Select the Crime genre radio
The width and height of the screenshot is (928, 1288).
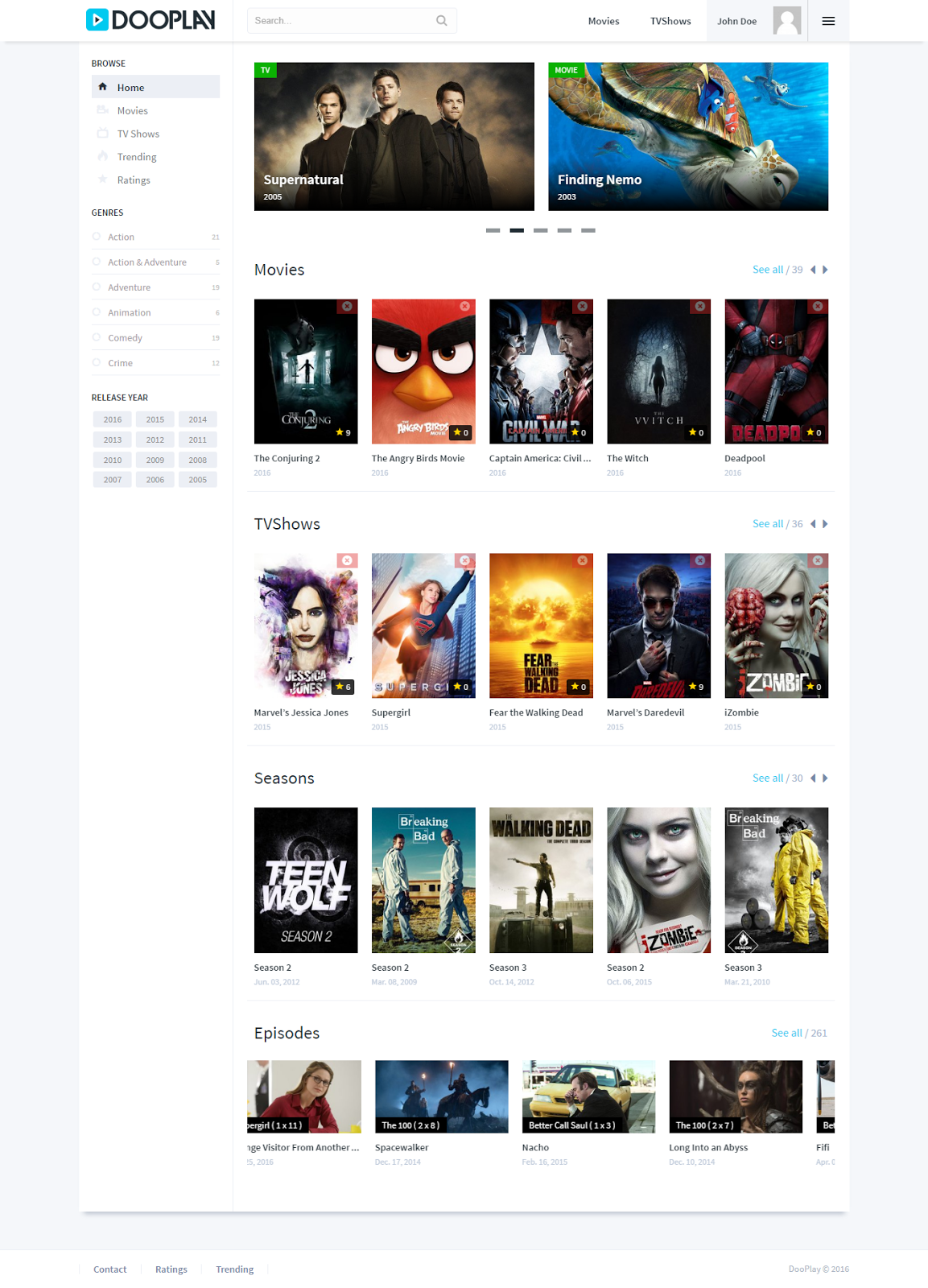pos(97,363)
